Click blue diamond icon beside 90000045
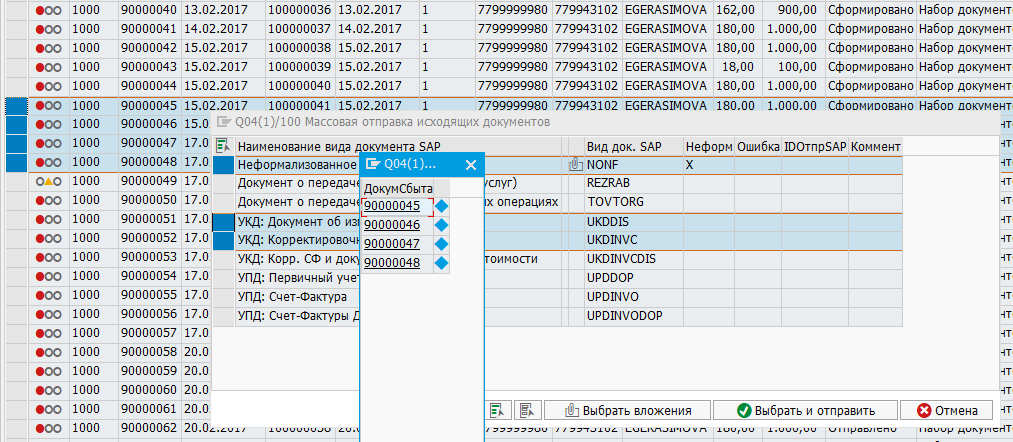The height and width of the screenshot is (442, 1013). pos(441,206)
